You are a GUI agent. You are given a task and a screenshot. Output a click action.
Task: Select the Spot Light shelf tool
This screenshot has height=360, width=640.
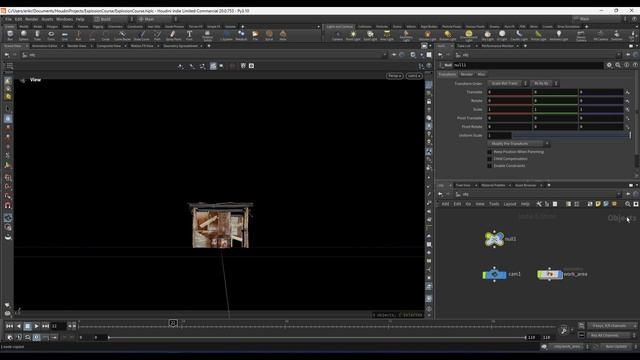point(370,36)
